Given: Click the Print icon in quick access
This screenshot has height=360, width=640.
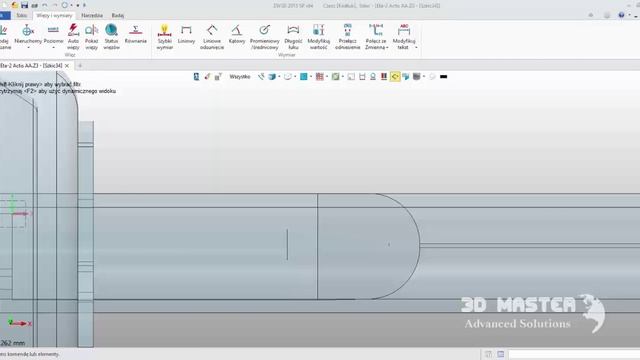Looking at the screenshot, I should pos(35,5).
